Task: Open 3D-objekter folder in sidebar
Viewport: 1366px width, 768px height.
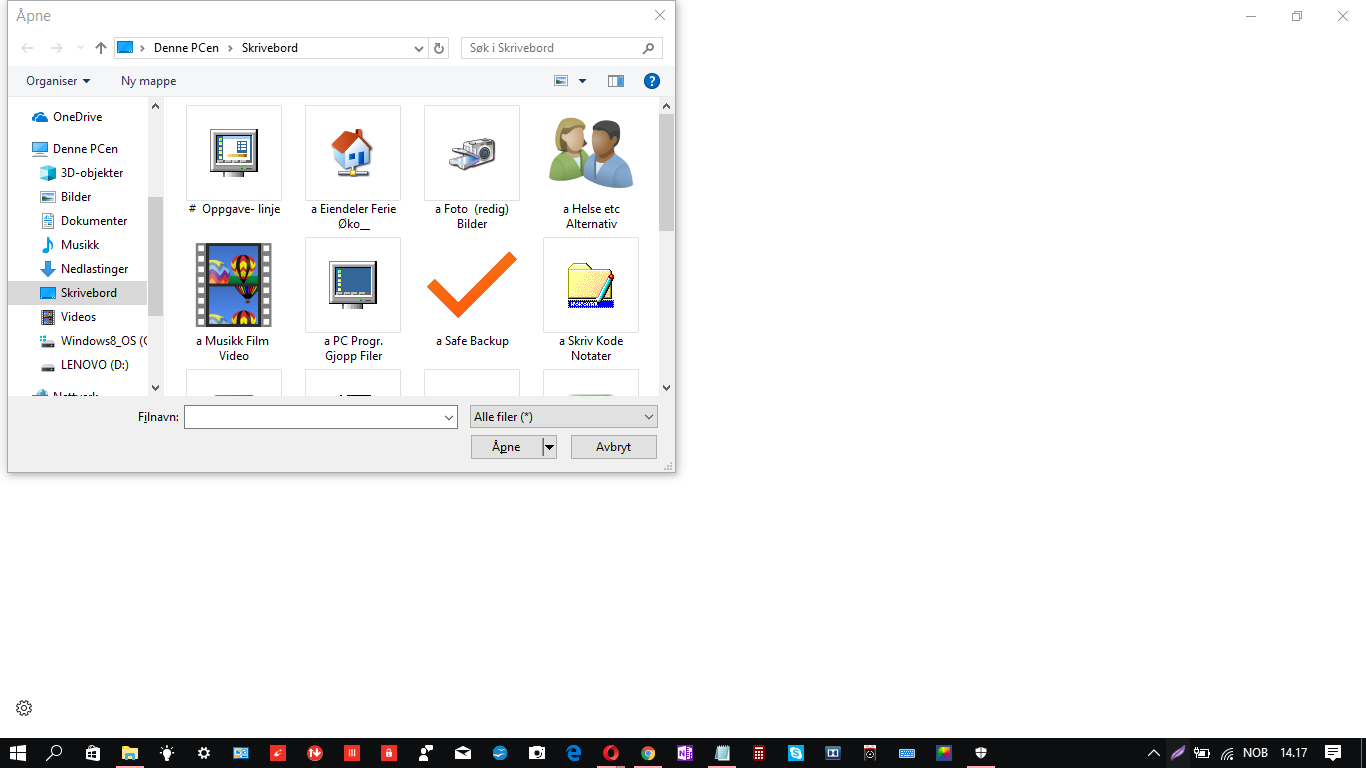Action: click(x=92, y=173)
